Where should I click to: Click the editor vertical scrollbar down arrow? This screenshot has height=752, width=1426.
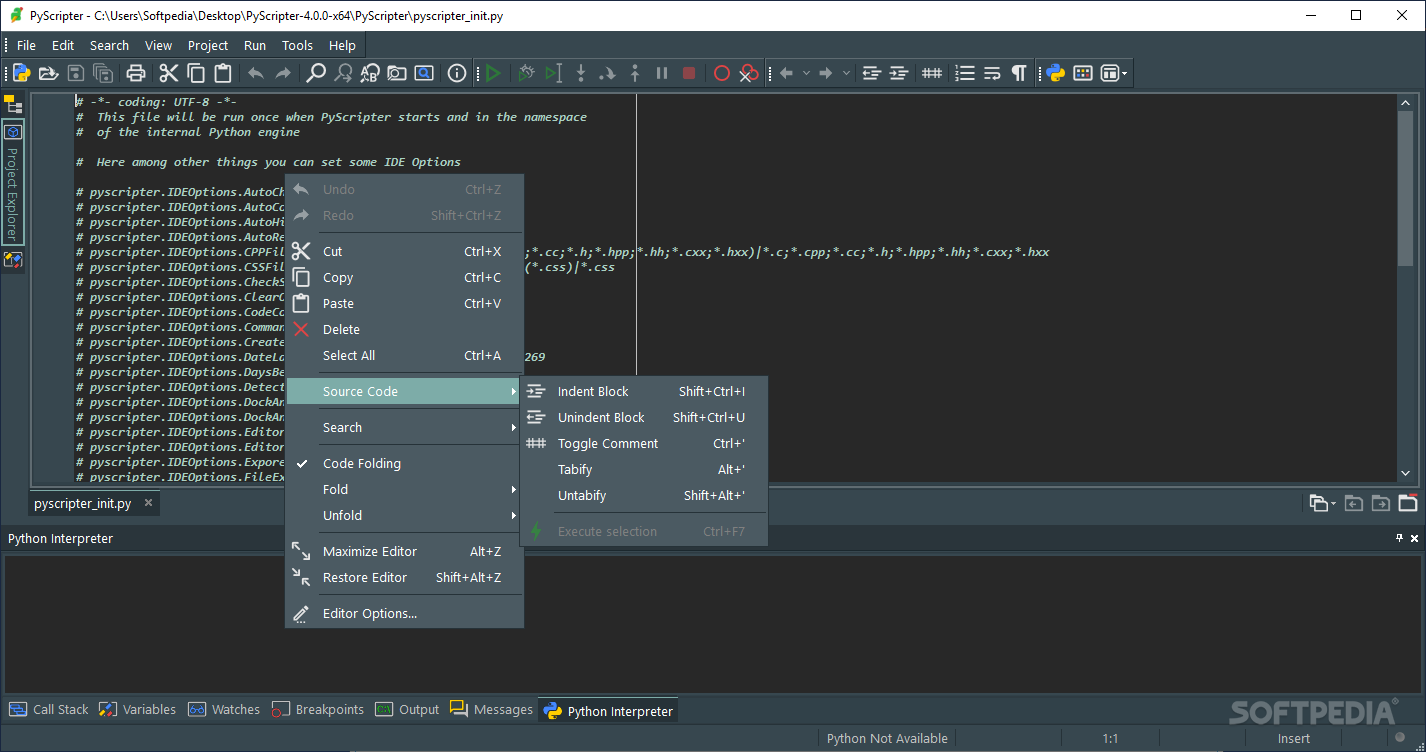point(1404,474)
